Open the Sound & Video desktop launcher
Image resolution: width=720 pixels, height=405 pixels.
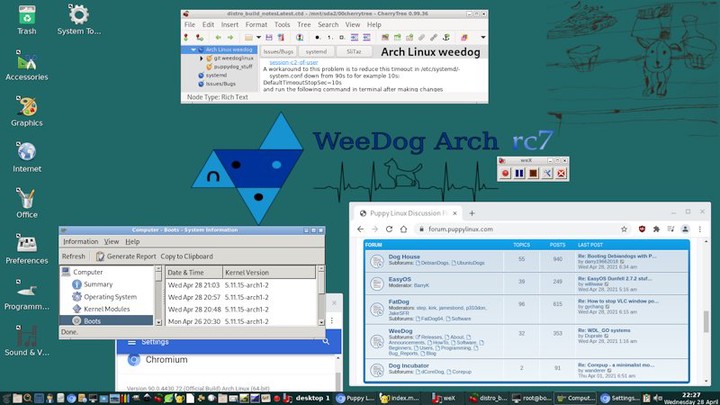27,341
